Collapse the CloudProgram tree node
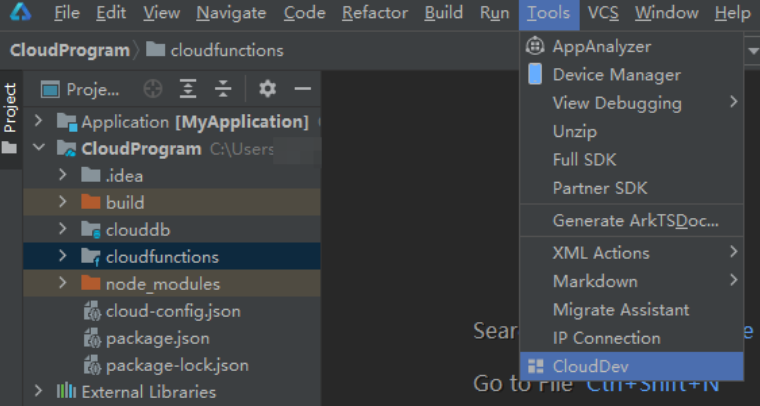The image size is (760, 406). (39, 147)
